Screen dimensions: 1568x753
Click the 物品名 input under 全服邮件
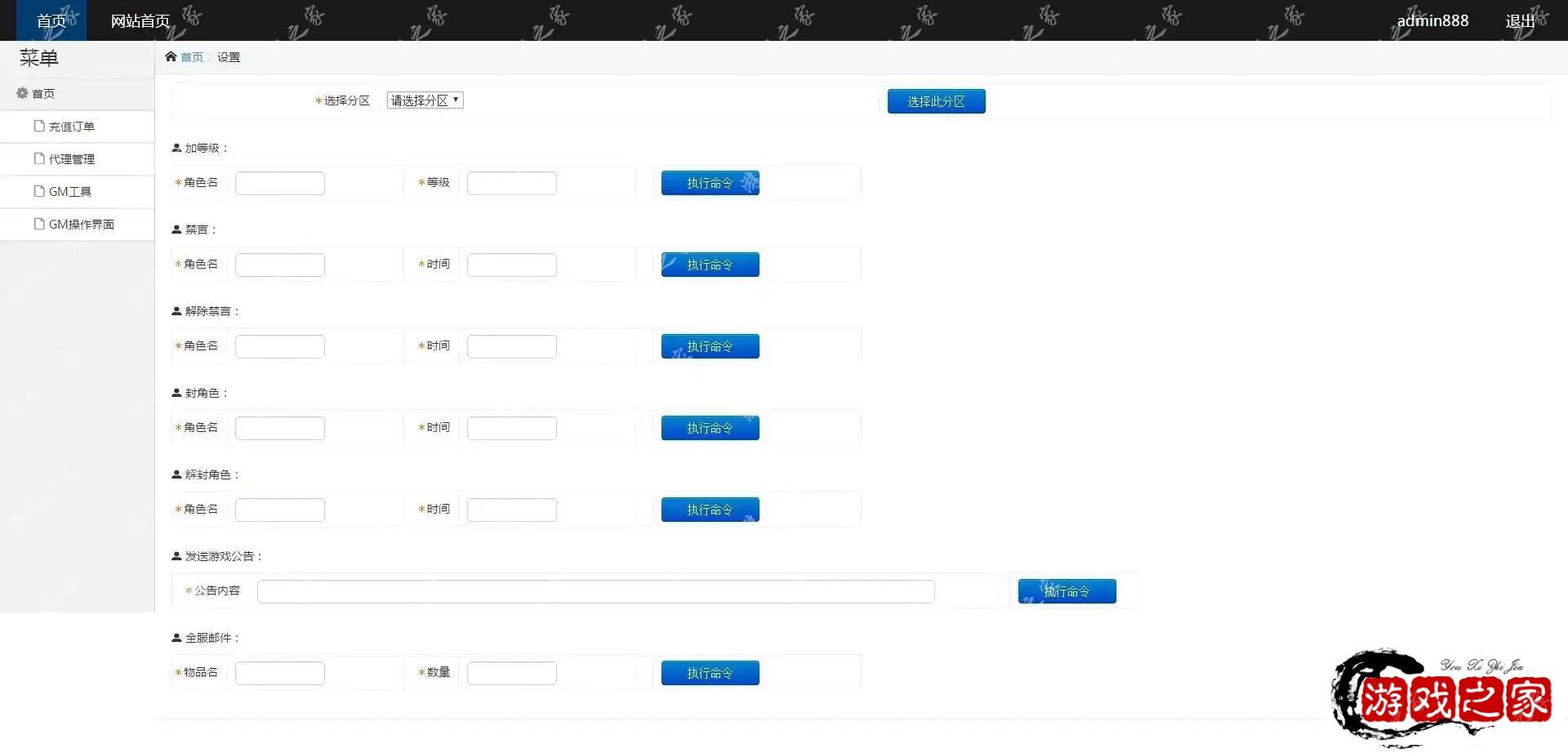[279, 673]
